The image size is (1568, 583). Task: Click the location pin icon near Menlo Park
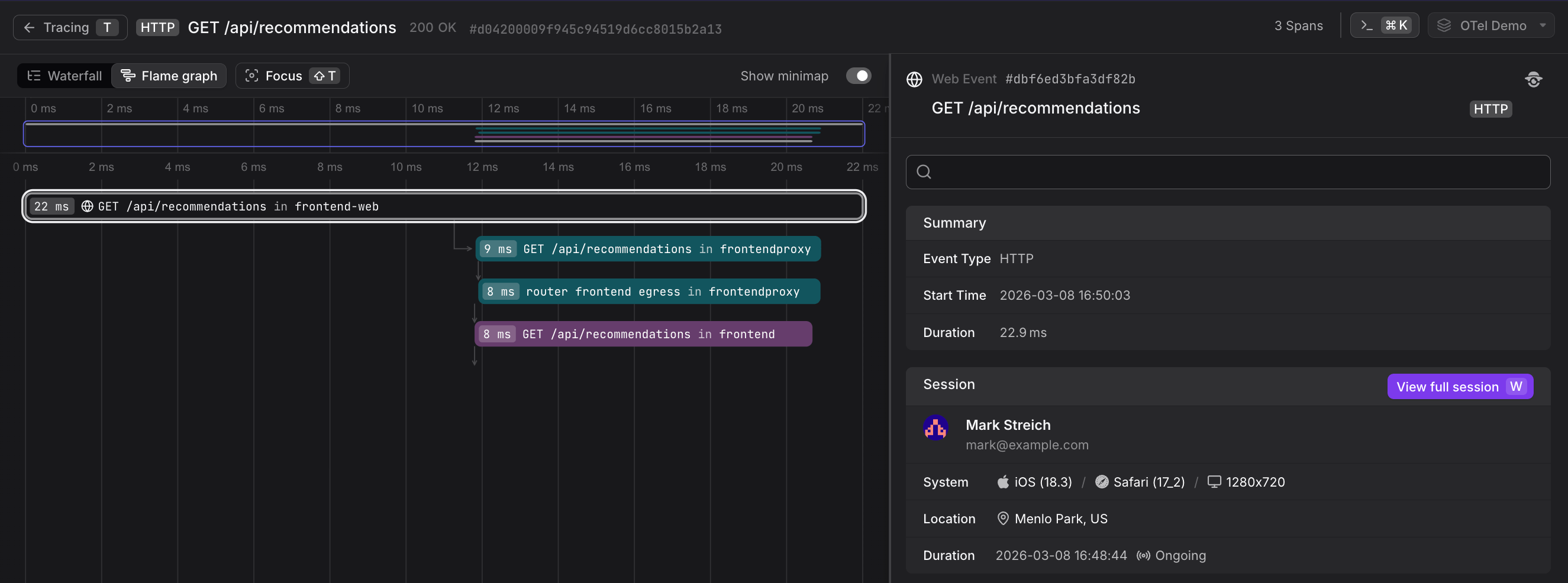[1002, 519]
